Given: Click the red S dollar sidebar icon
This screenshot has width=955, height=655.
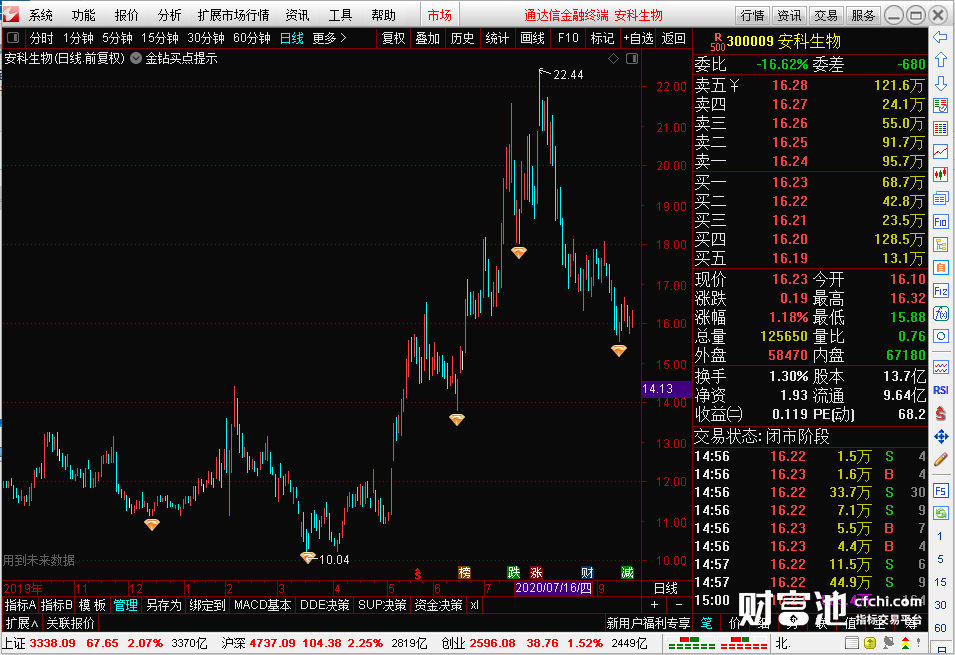Looking at the screenshot, I should [x=940, y=414].
